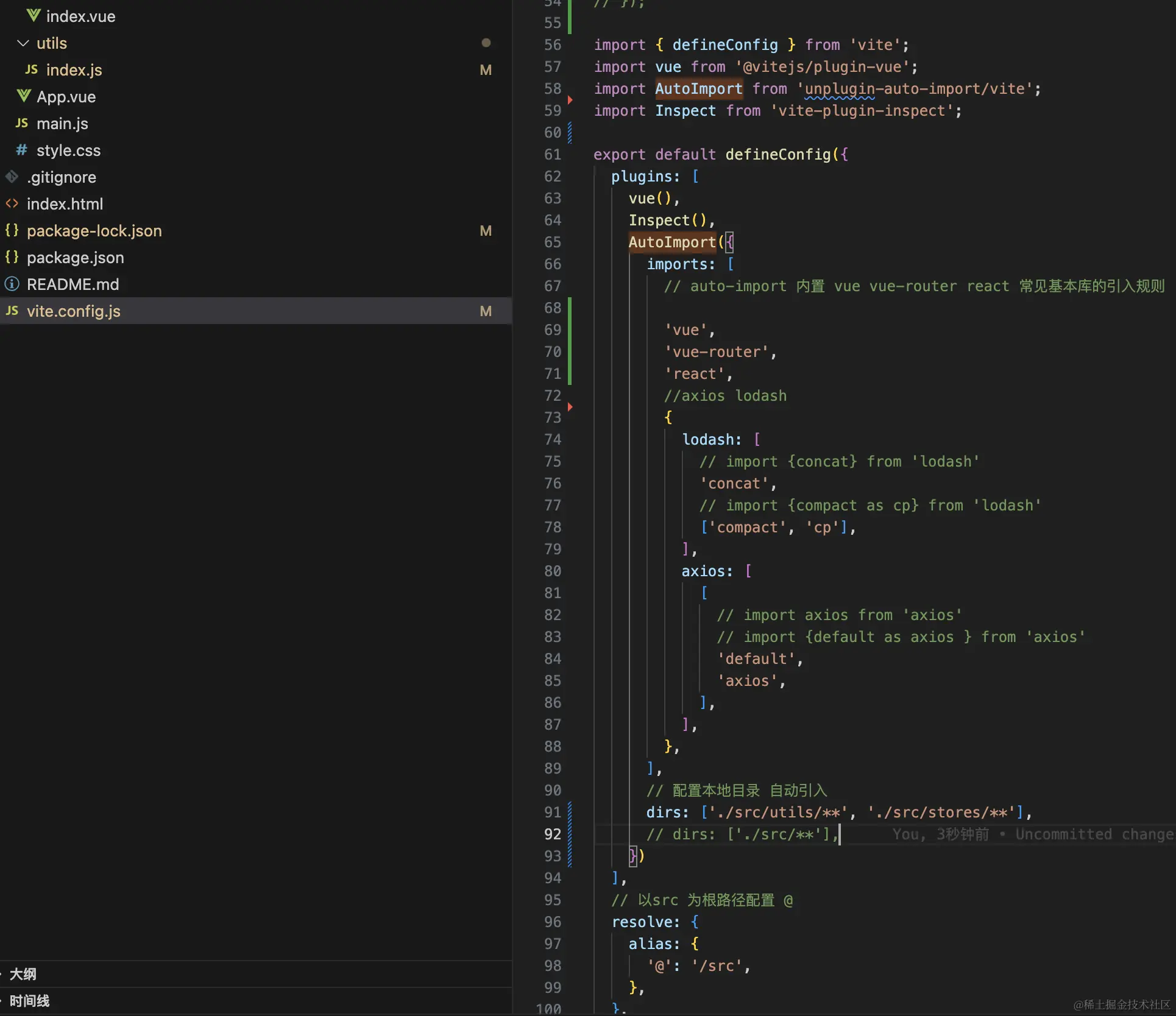This screenshot has width=1176, height=1016.
Task: Click the axios key on line 80
Action: [703, 571]
